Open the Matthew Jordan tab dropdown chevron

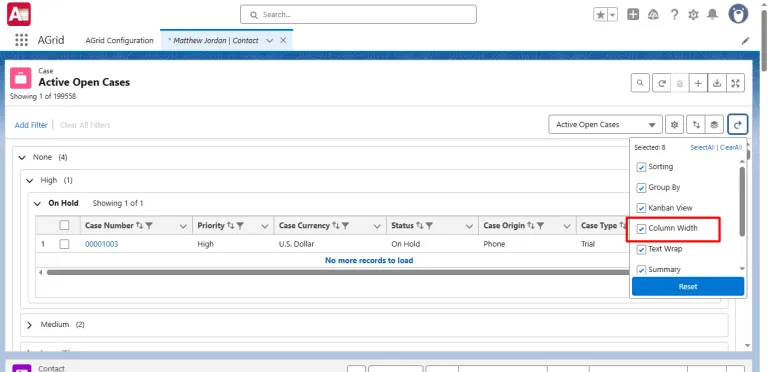click(269, 41)
